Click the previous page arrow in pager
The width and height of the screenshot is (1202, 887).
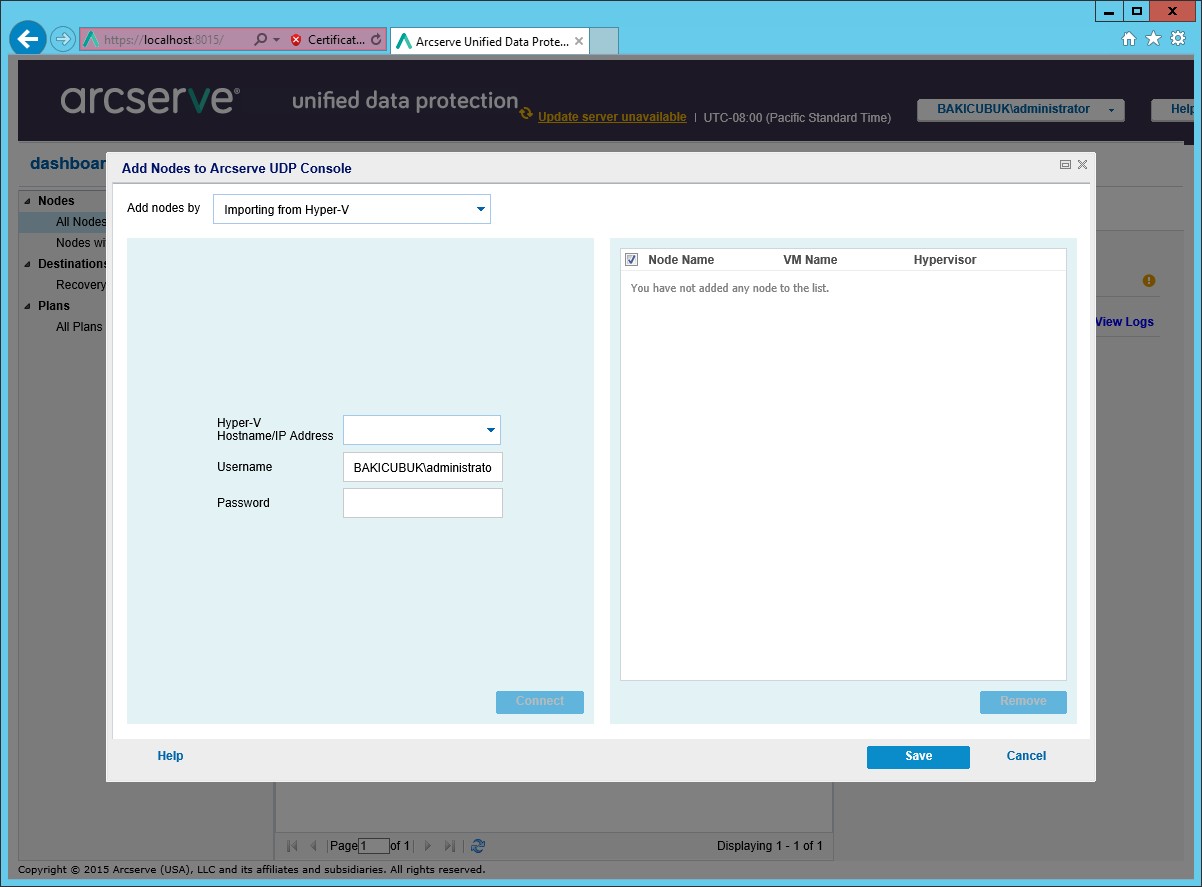coord(314,846)
